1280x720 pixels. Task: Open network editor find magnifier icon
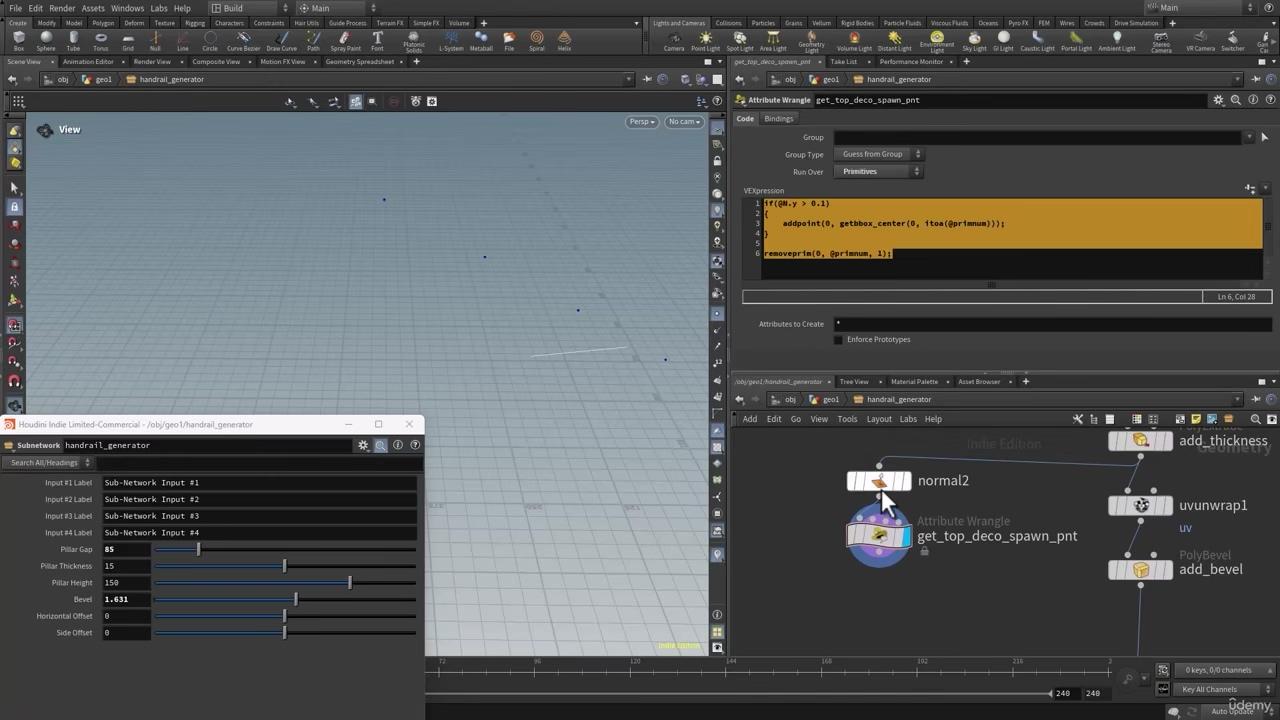[x=1256, y=419]
